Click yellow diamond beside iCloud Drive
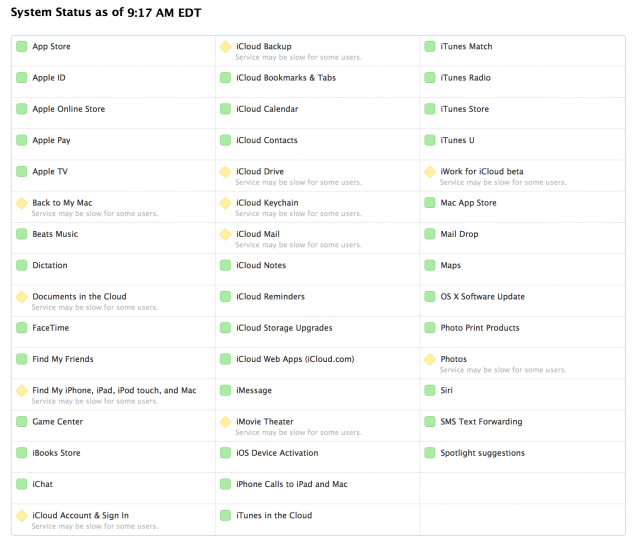This screenshot has height=558, width=640. (x=225, y=171)
